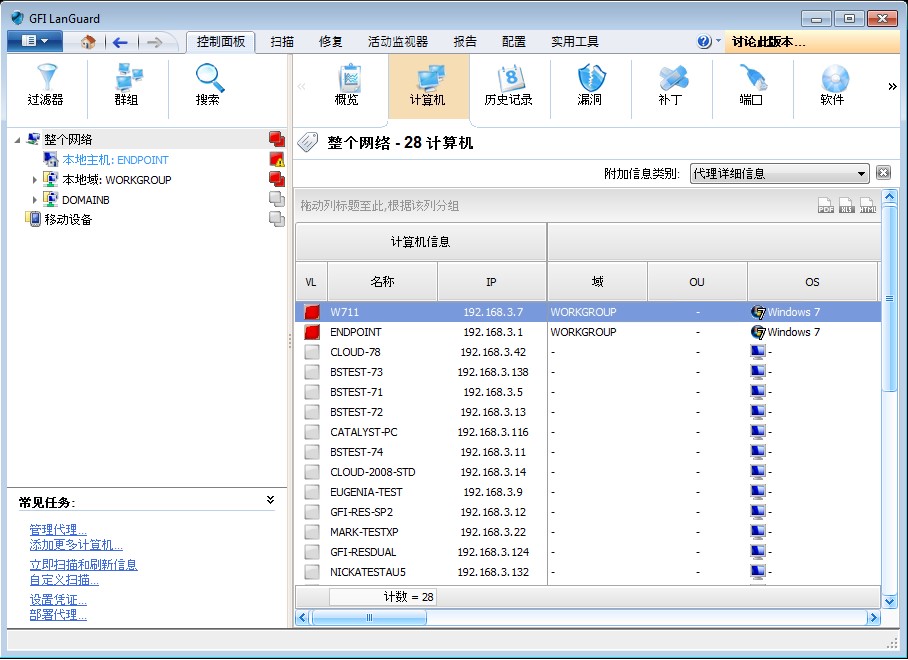Collapse the 常见任务 panel
Viewport: 908px width, 660px height.
pos(270,500)
